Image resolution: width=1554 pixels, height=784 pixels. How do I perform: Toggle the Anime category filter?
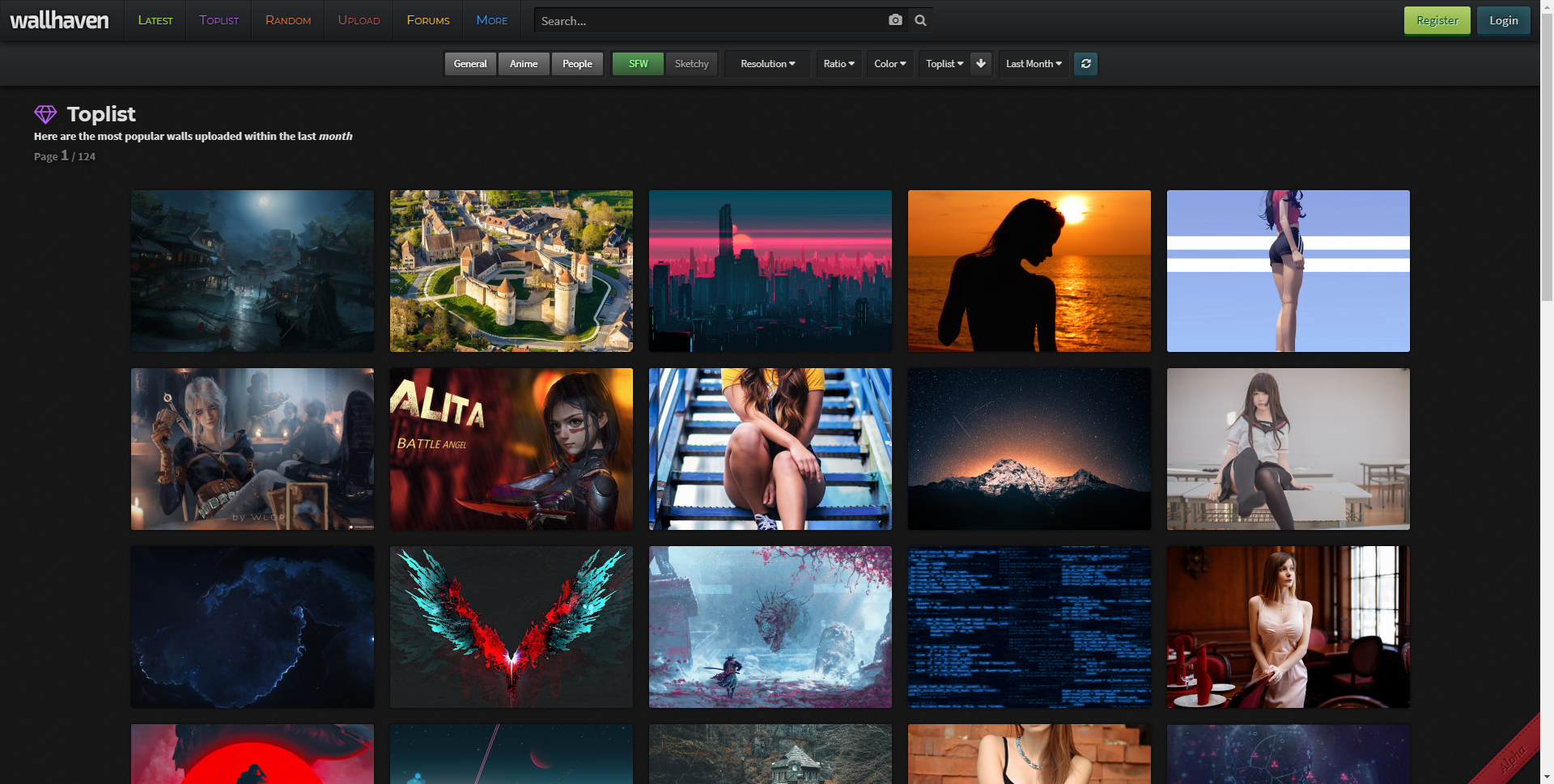coord(524,64)
